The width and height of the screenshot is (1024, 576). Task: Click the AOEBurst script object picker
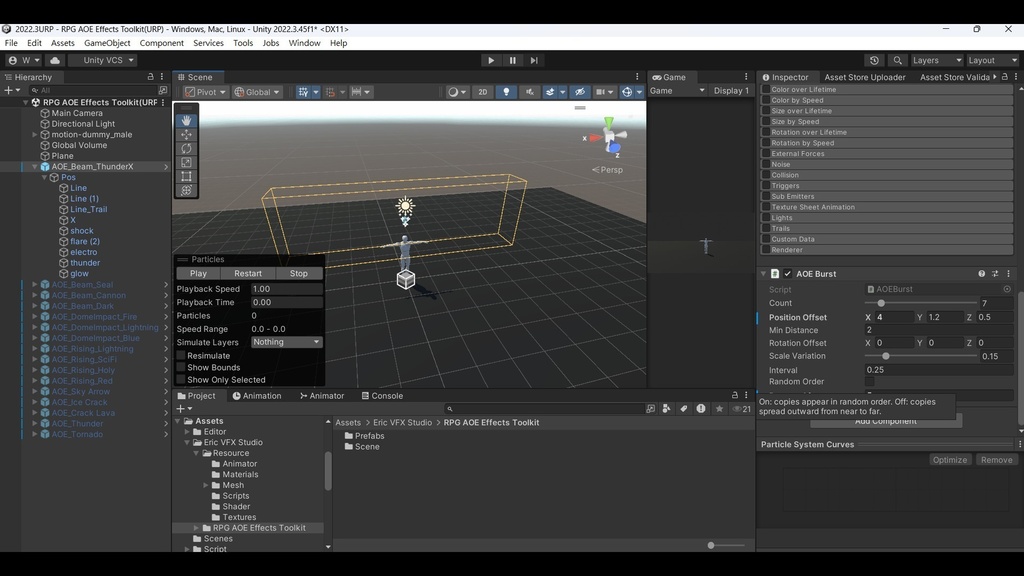coord(1007,289)
